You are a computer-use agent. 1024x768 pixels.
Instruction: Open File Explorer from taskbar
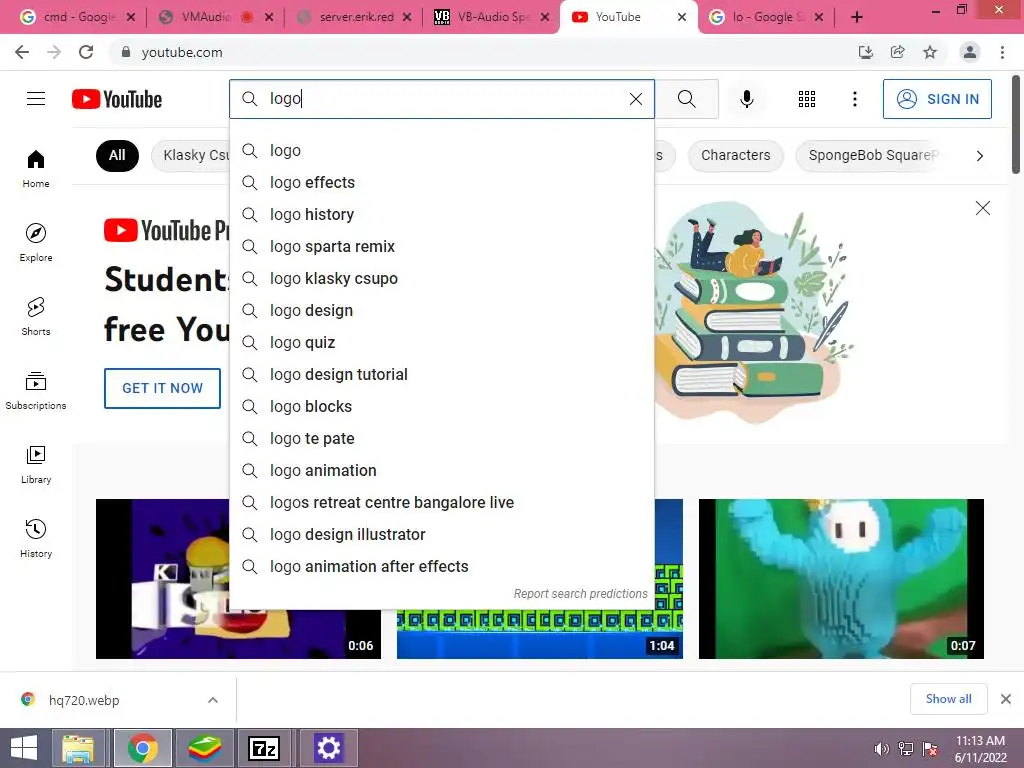pos(78,748)
